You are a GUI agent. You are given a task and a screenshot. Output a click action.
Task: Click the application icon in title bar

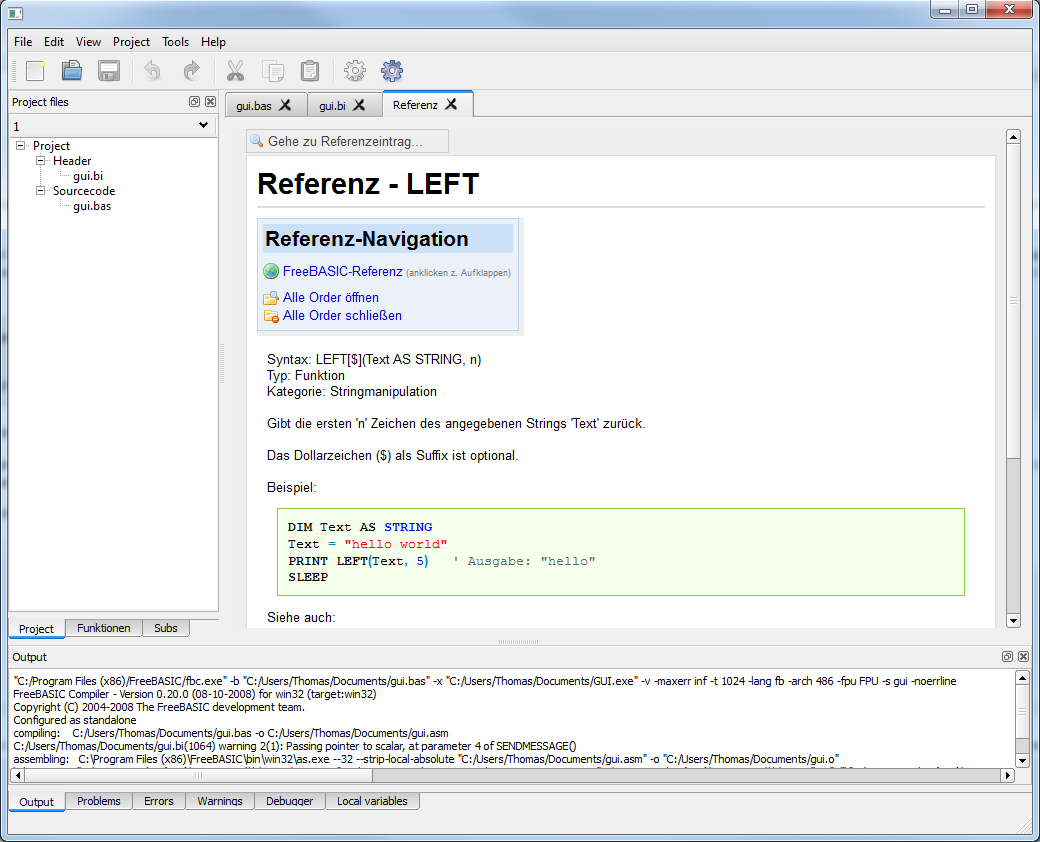[x=15, y=12]
